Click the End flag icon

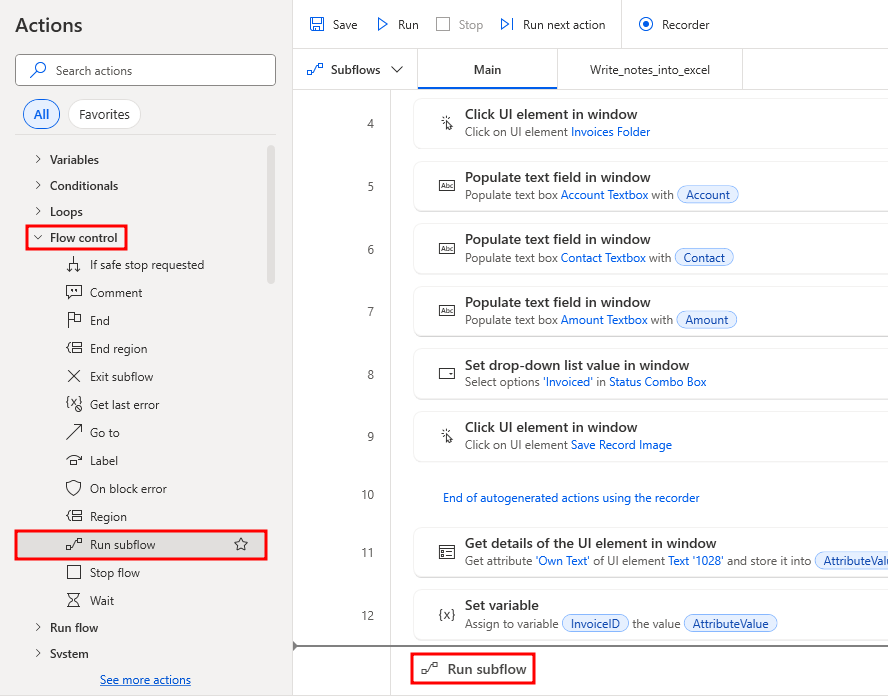coord(74,320)
